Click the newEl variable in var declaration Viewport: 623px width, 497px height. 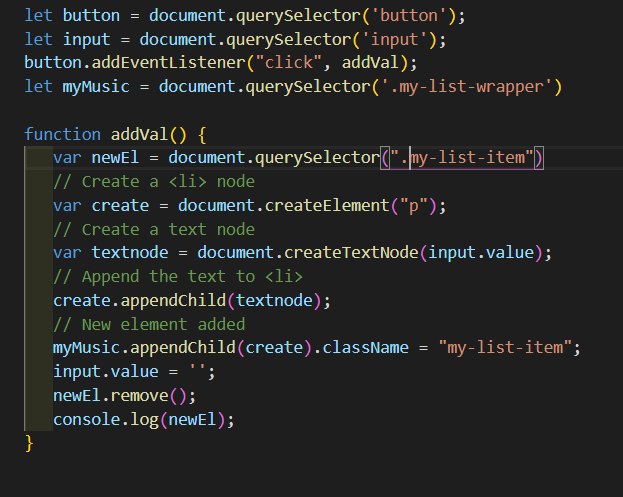[x=115, y=158]
